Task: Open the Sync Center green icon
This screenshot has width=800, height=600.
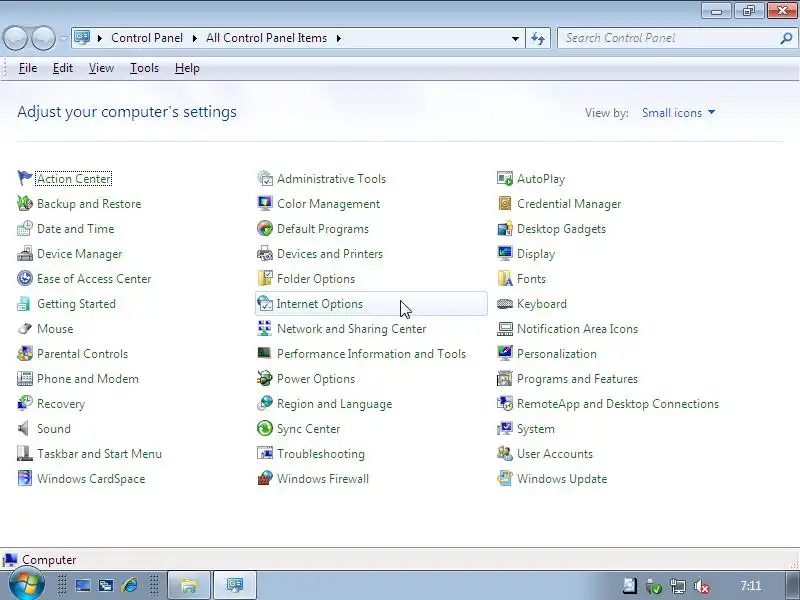Action: 265,428
